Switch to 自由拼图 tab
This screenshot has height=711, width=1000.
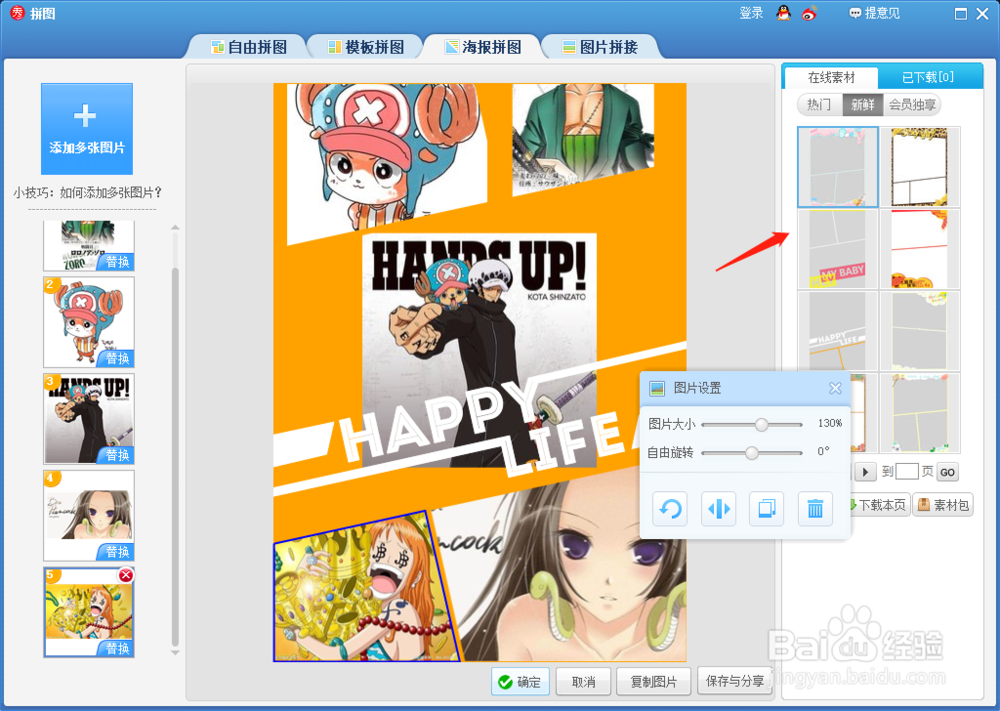click(x=249, y=47)
